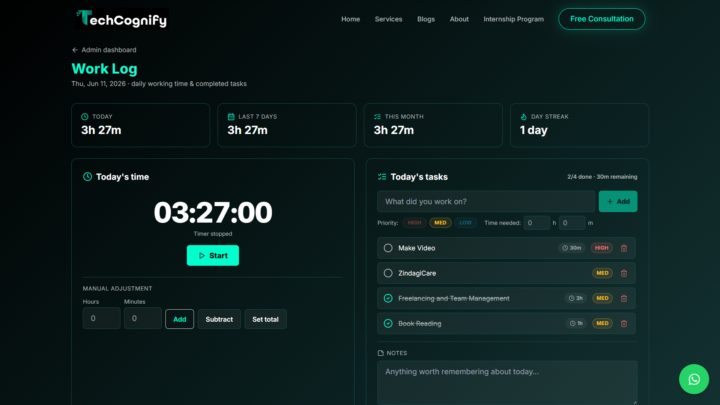Click trash icon for ZindagiCare task
The width and height of the screenshot is (720, 405).
coord(624,273)
